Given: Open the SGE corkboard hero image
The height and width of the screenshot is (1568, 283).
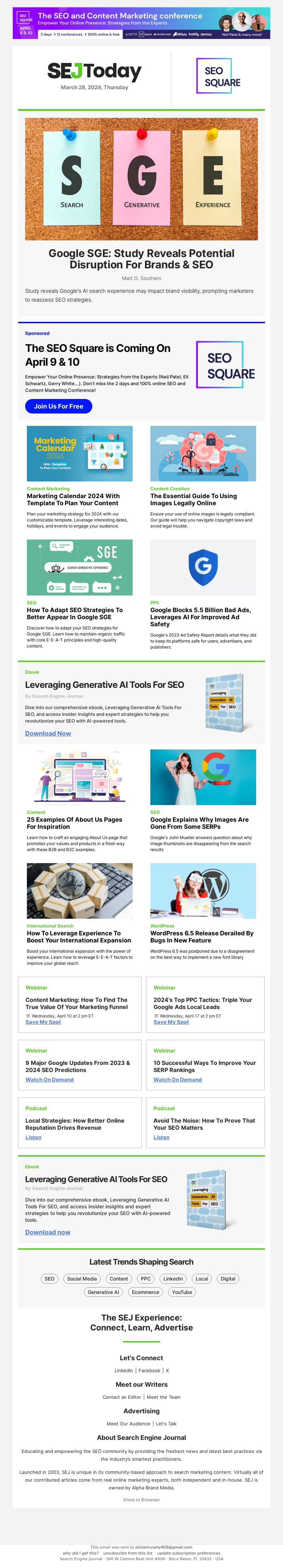Looking at the screenshot, I should pyautogui.click(x=141, y=179).
